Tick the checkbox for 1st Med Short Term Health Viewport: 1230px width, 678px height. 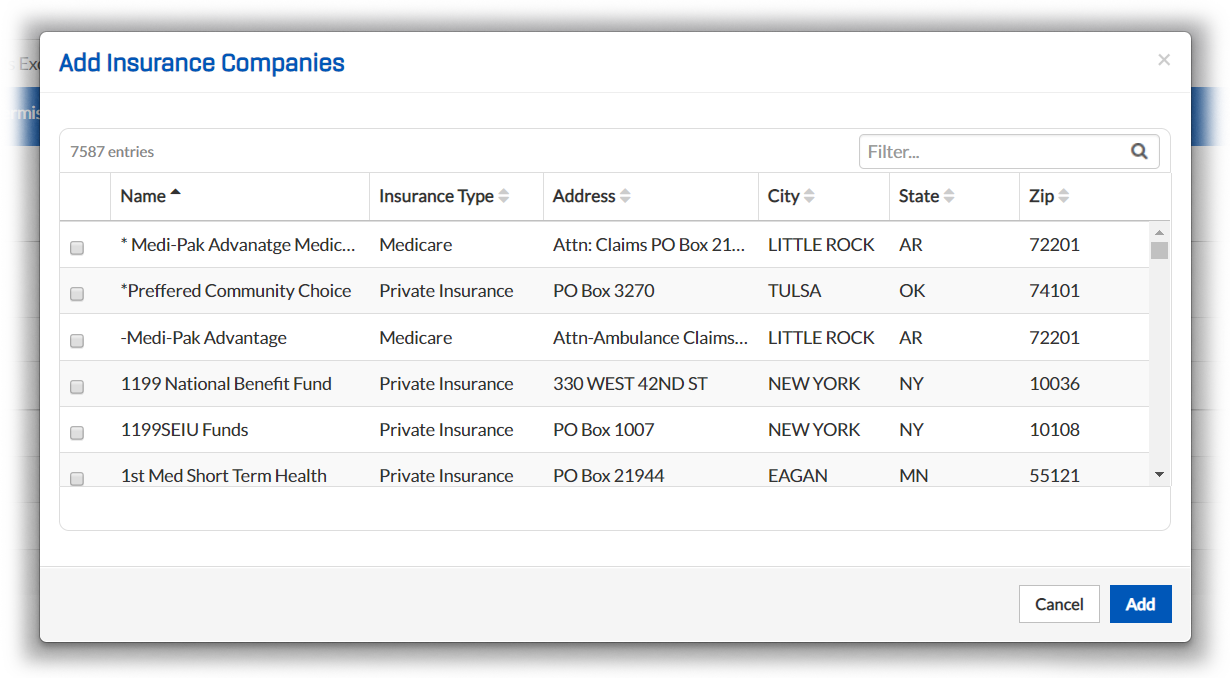(x=77, y=479)
